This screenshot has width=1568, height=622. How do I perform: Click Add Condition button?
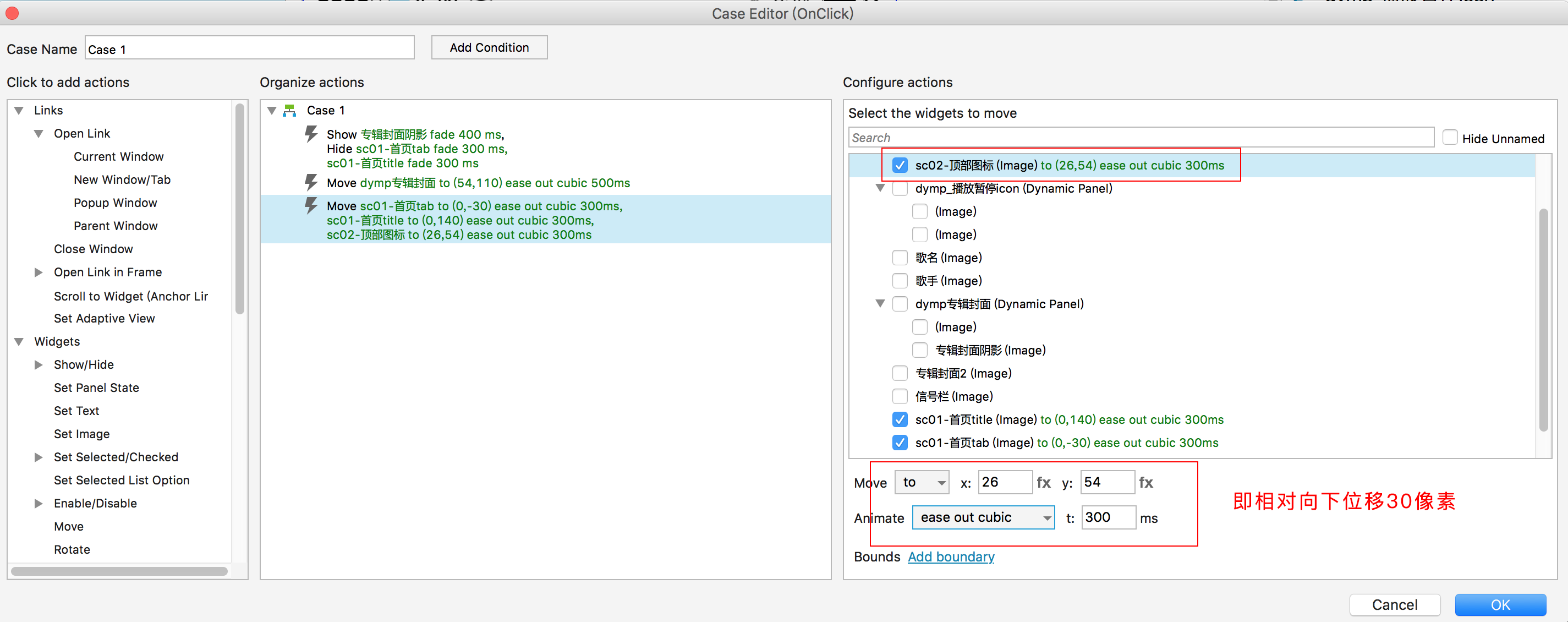[490, 47]
